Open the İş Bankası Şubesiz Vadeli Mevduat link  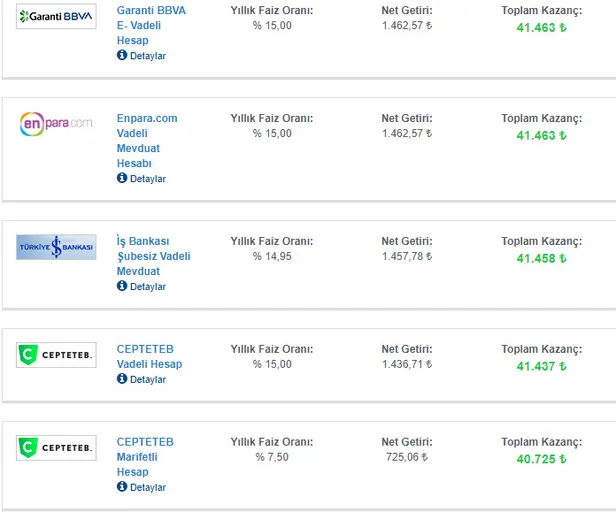coord(152,256)
